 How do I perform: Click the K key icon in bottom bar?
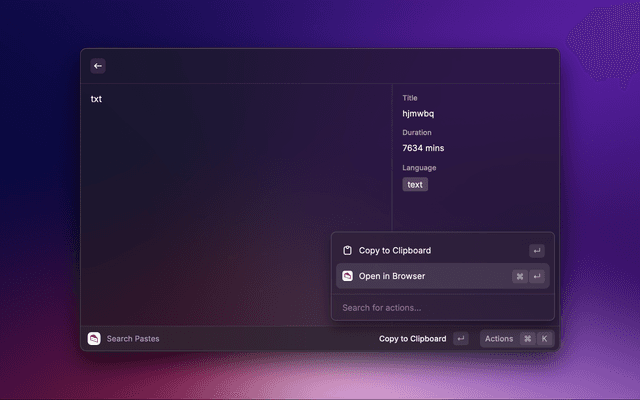[x=544, y=339]
